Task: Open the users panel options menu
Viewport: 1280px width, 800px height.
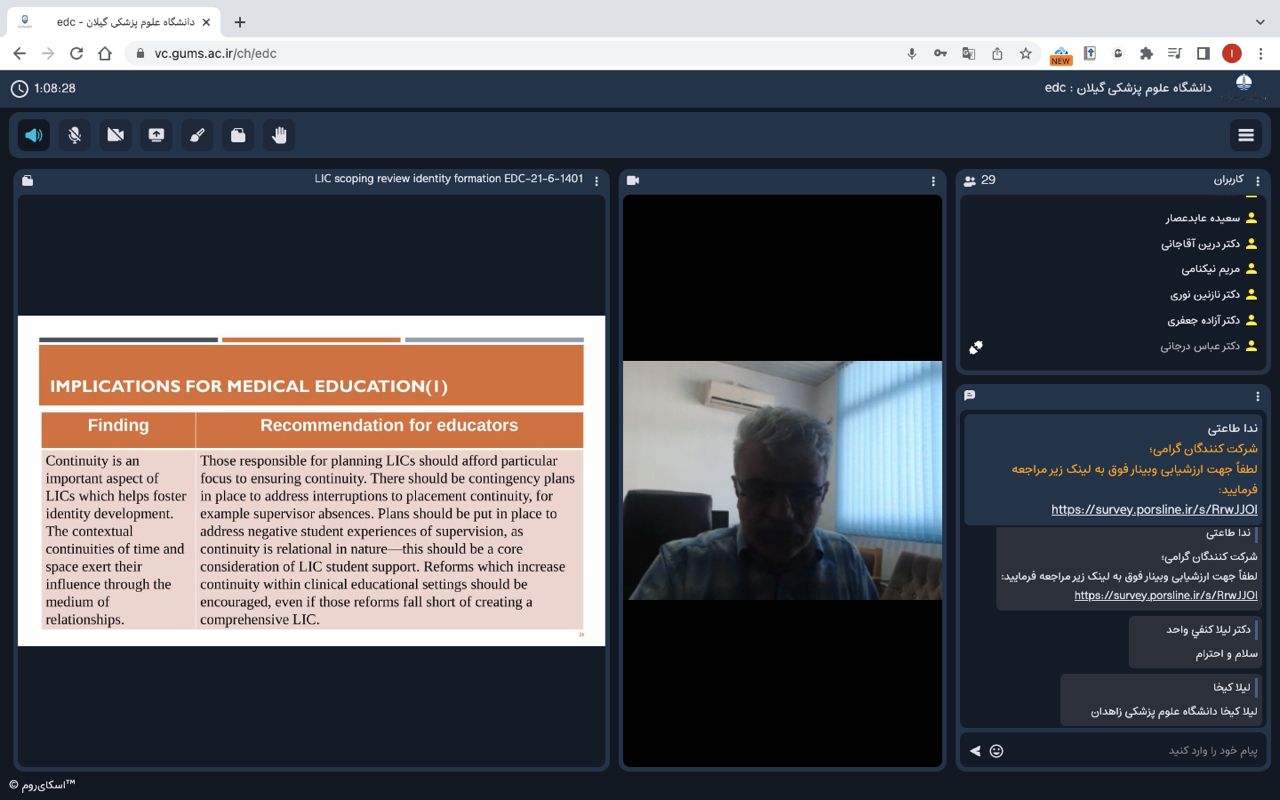Action: pyautogui.click(x=1258, y=181)
